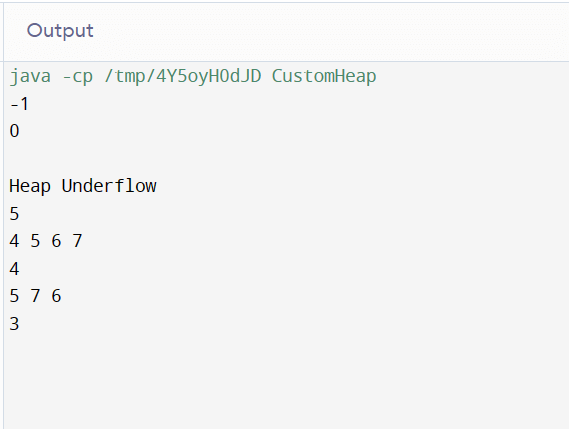The height and width of the screenshot is (429, 569).
Task: Click the word Underflow in output
Action: 109,185
